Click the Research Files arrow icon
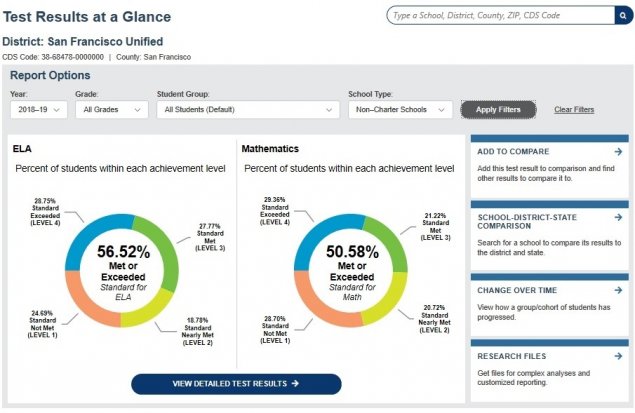Viewport: 635px width, 413px height. 619,355
